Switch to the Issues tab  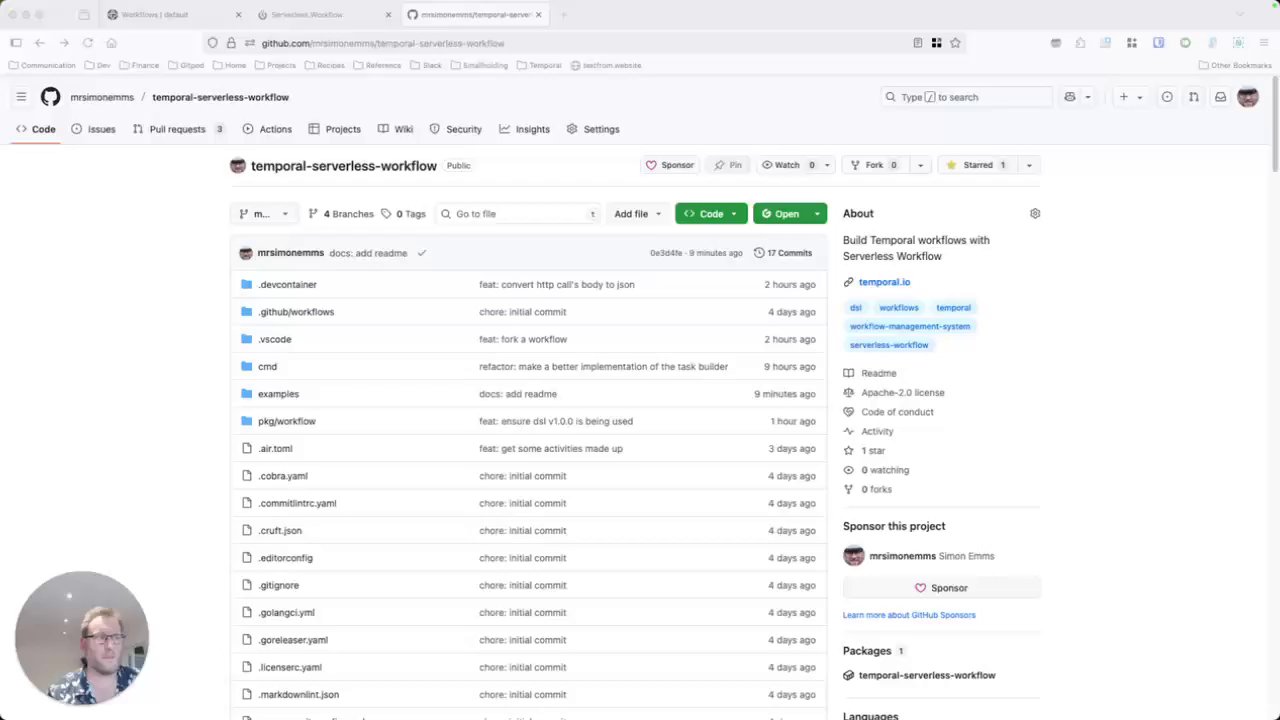(93, 129)
